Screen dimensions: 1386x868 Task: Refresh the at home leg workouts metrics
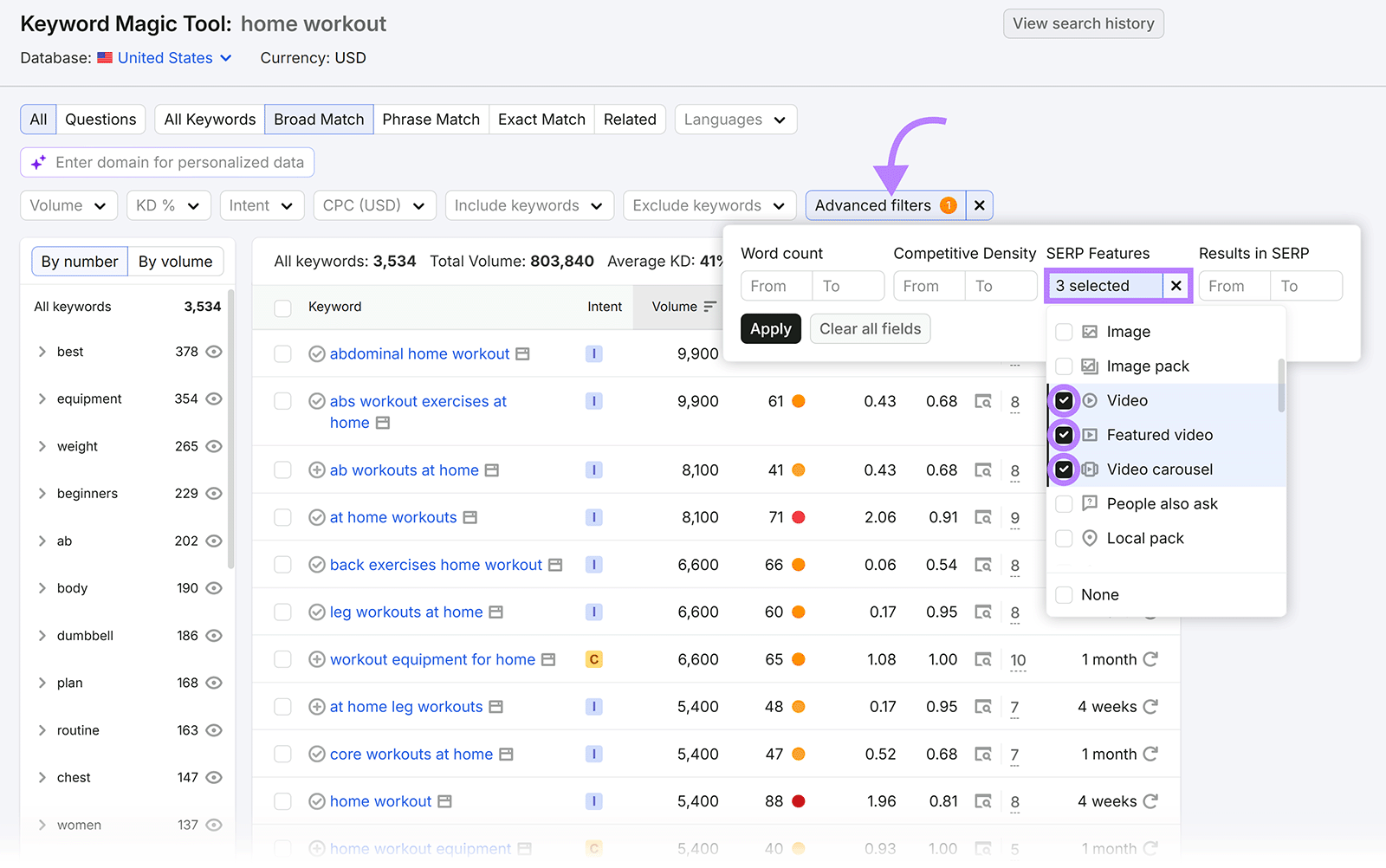click(1150, 707)
